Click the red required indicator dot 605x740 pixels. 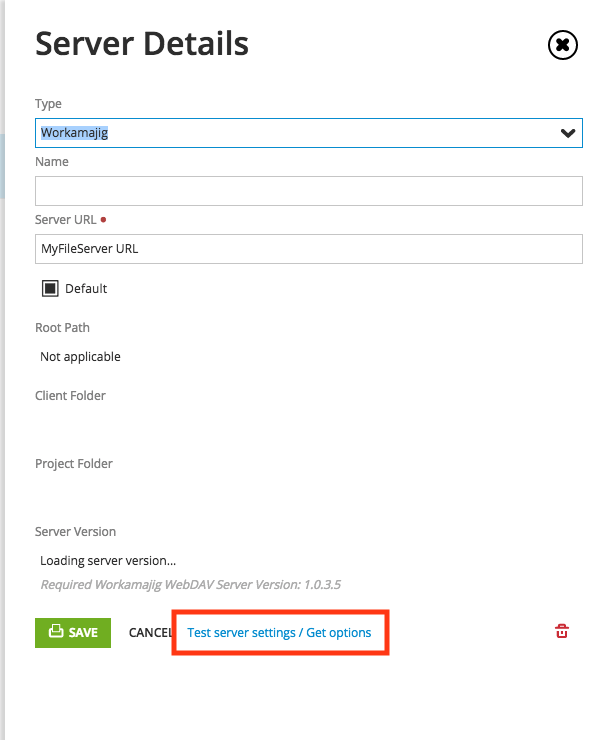point(103,219)
